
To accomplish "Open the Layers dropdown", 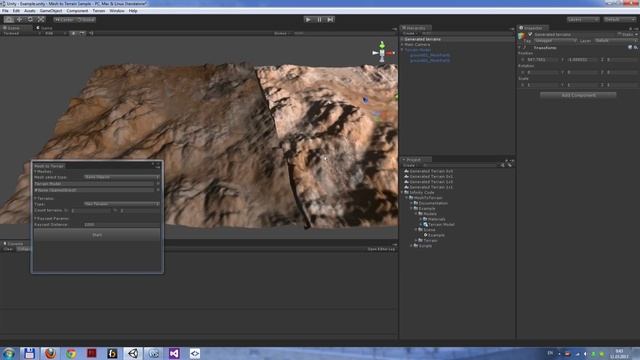I will 582,20.
